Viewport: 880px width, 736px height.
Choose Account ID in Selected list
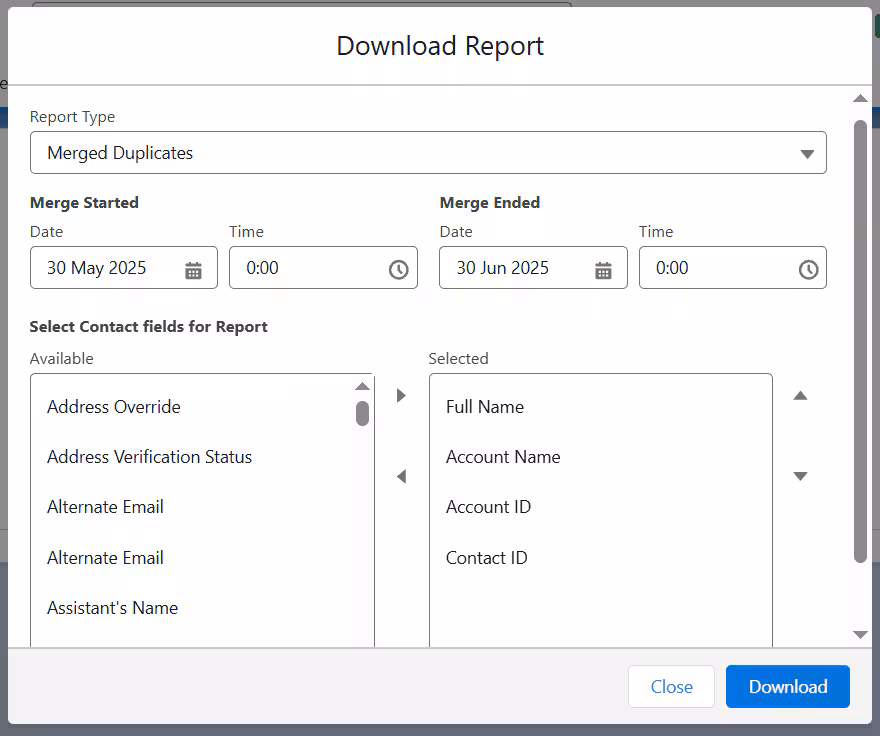point(488,507)
